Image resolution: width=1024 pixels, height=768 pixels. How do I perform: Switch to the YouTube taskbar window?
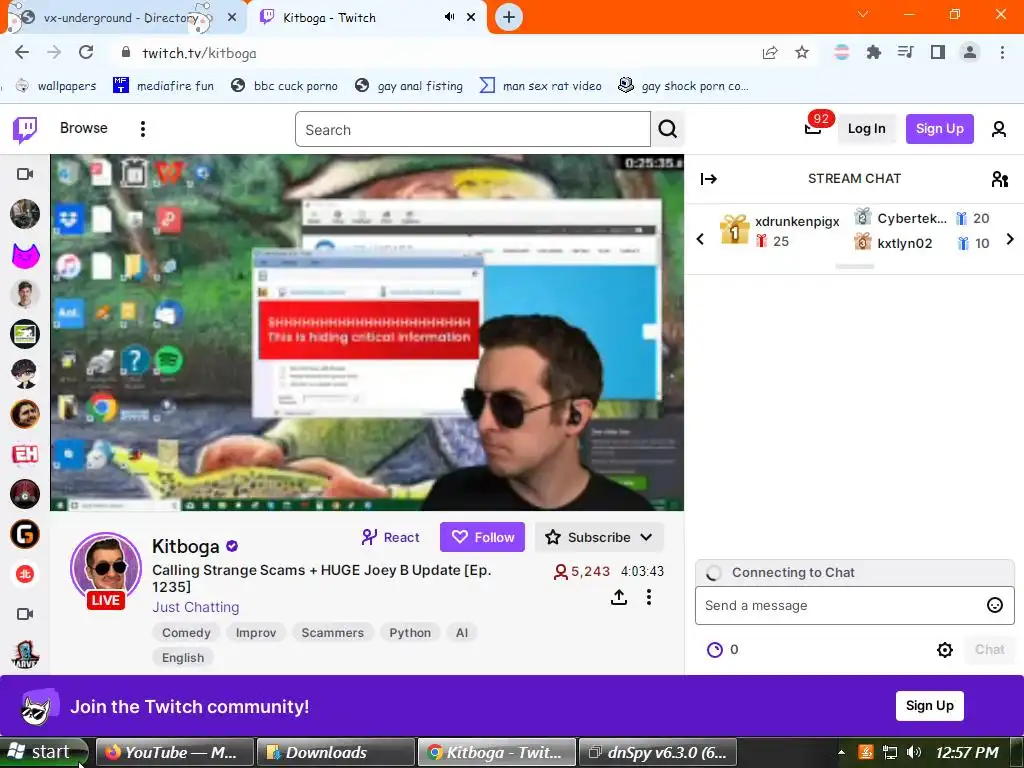[x=174, y=752]
